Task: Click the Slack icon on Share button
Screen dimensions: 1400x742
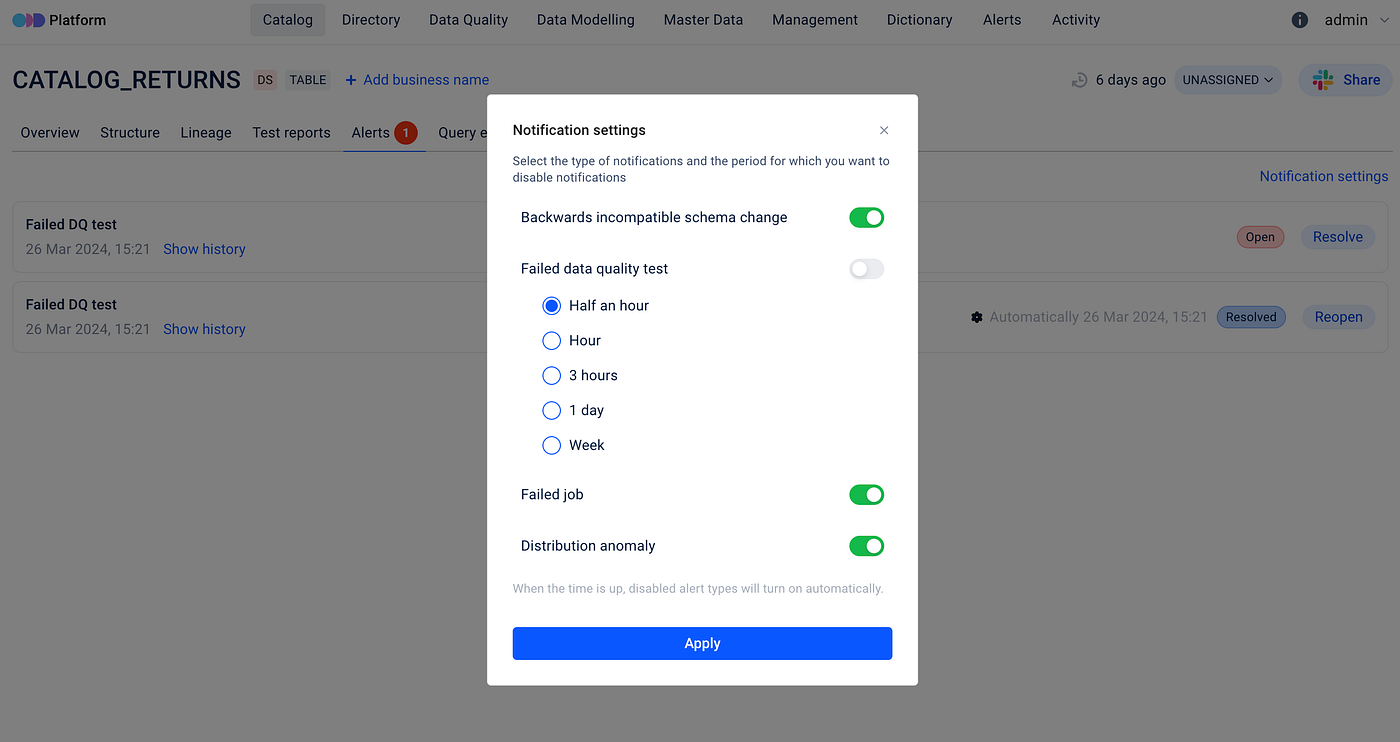Action: point(1323,80)
